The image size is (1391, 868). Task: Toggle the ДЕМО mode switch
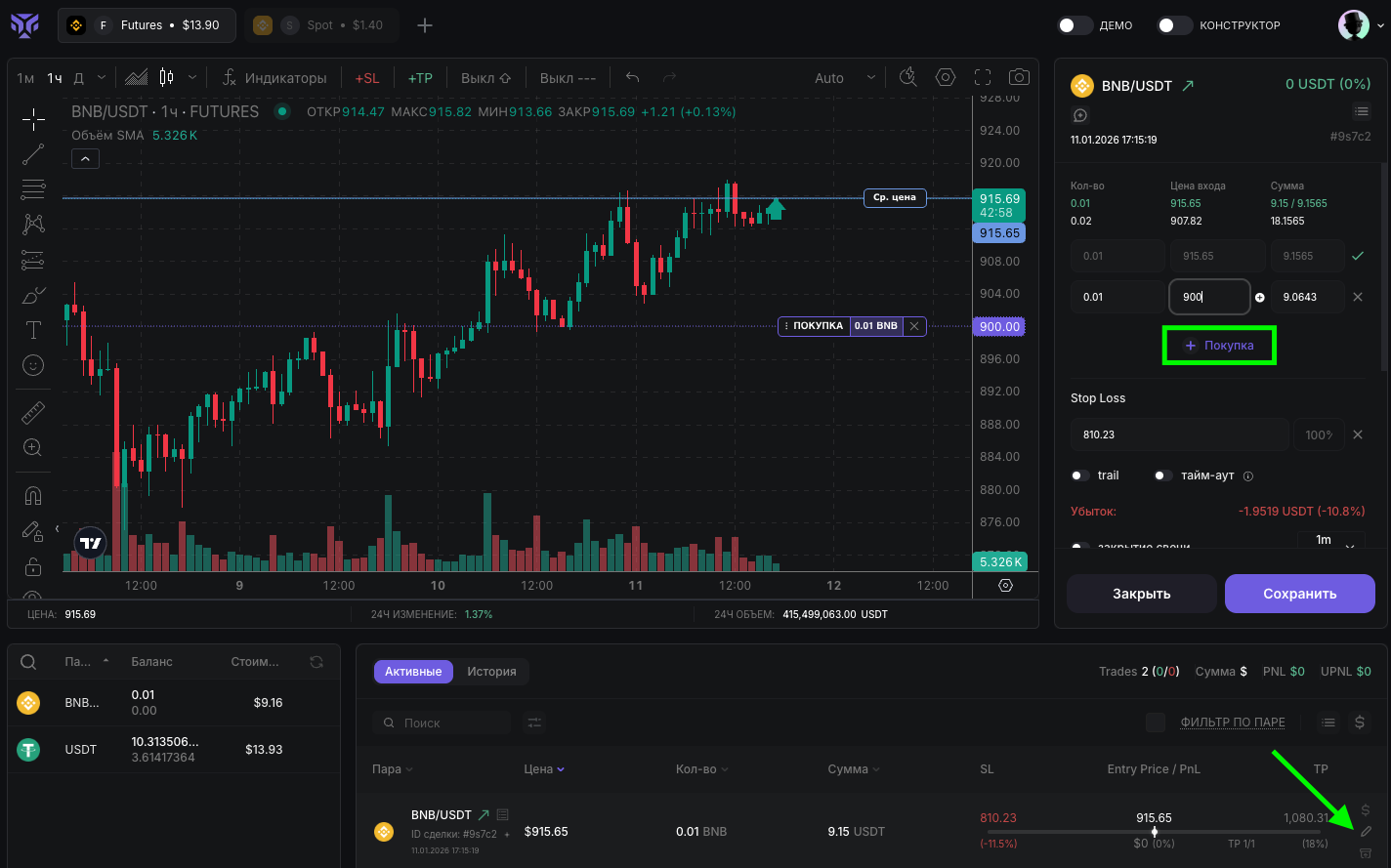coord(1075,25)
